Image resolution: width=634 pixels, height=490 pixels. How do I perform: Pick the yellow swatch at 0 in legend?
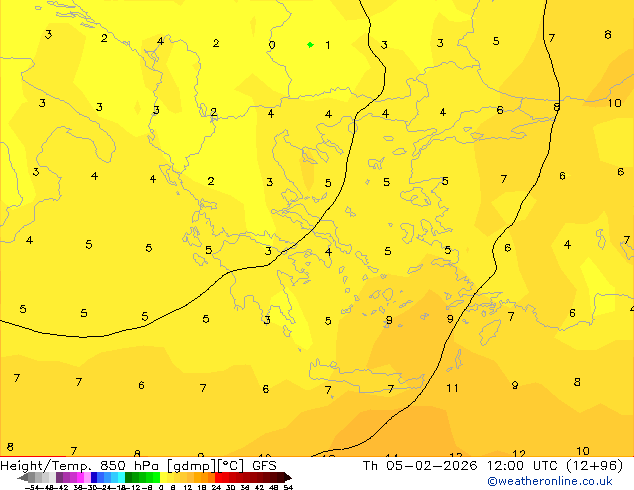163,477
